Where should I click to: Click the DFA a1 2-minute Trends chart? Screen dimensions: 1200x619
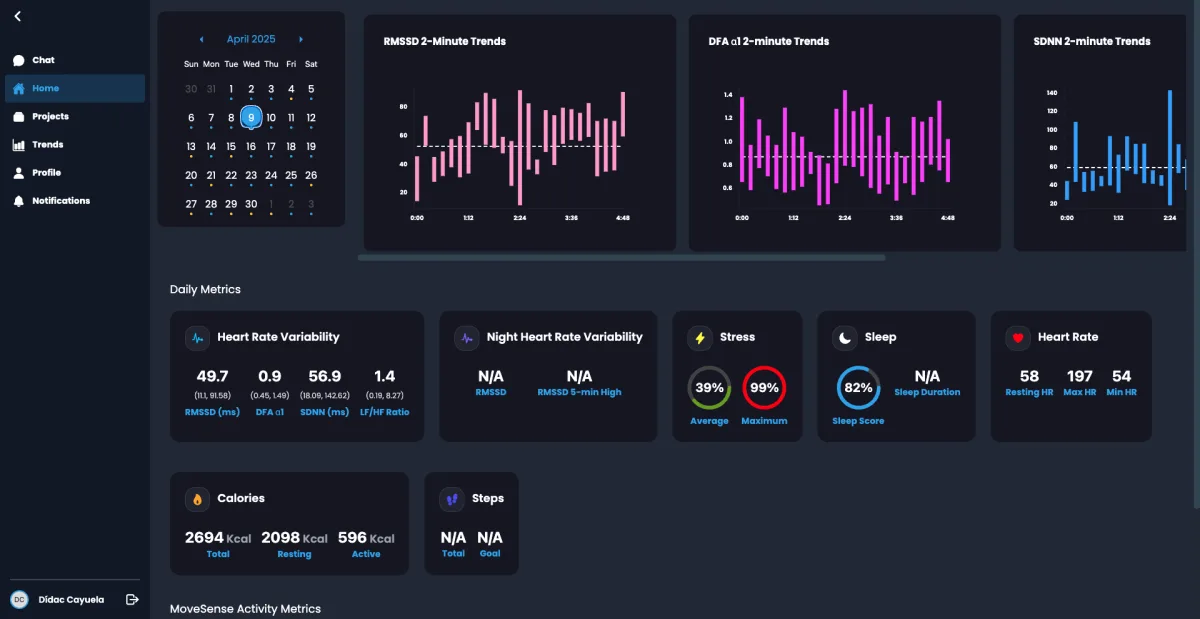845,132
